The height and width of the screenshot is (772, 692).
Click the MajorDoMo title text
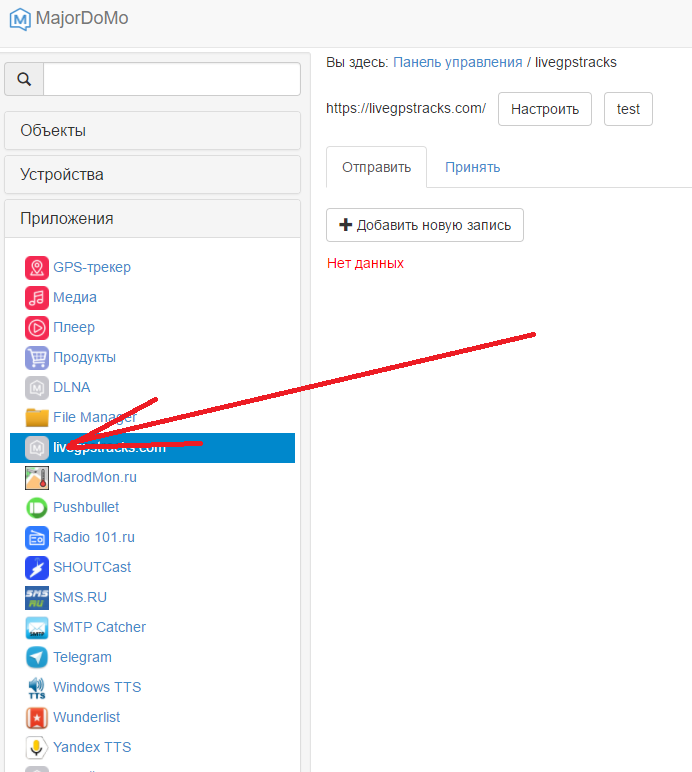pos(82,18)
